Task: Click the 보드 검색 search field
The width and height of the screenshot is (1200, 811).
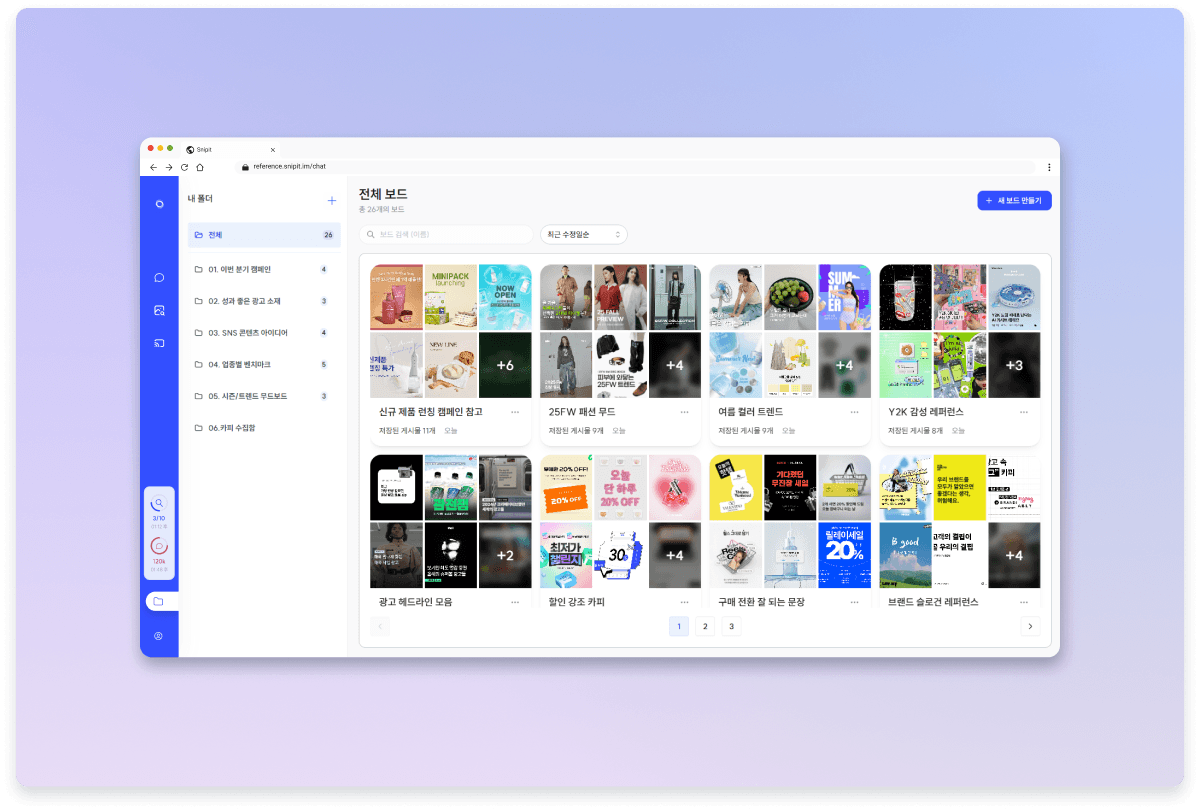Action: [x=446, y=234]
